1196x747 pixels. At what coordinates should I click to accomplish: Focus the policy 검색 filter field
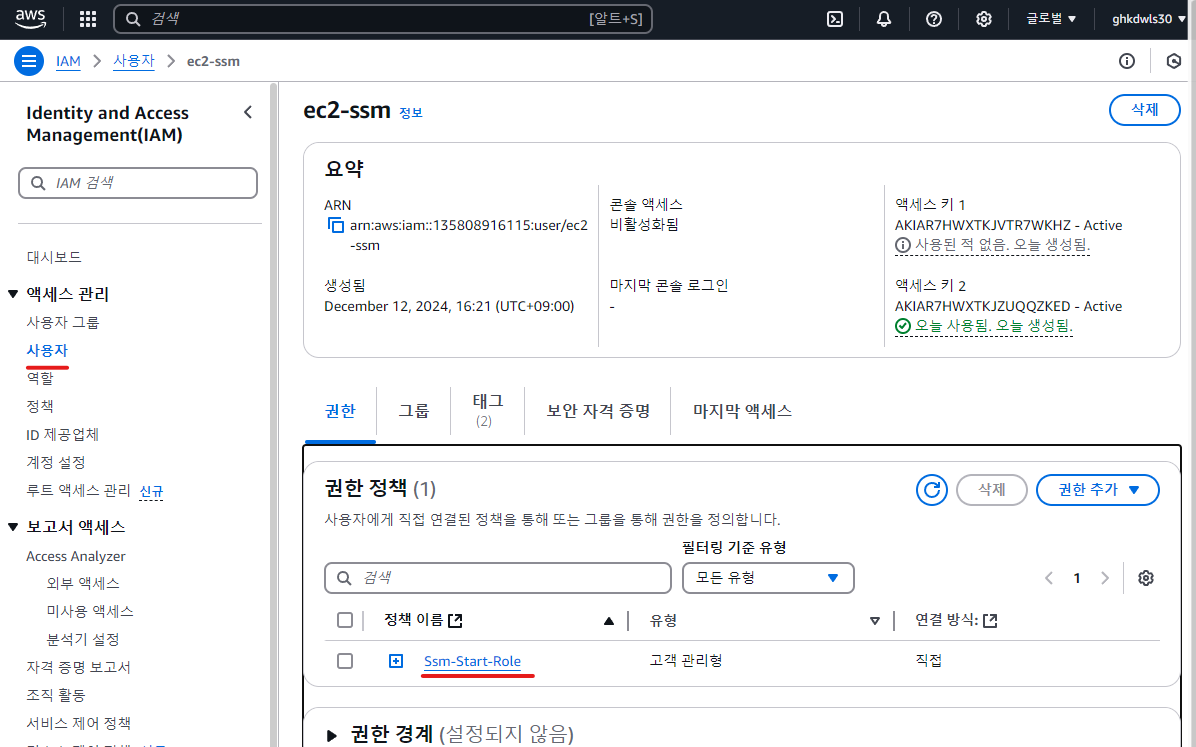coord(497,578)
